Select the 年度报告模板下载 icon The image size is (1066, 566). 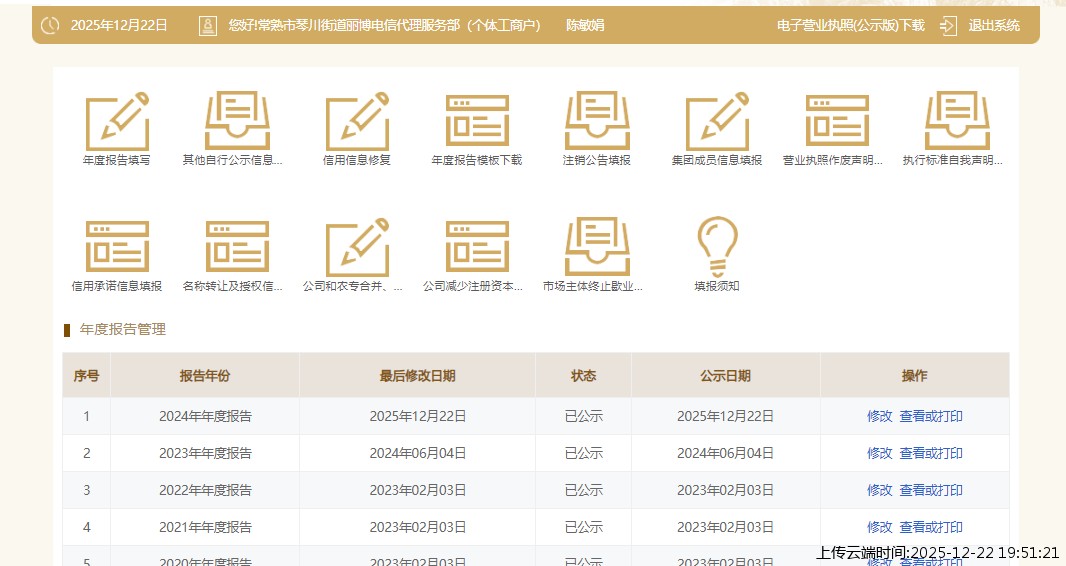[x=477, y=122]
